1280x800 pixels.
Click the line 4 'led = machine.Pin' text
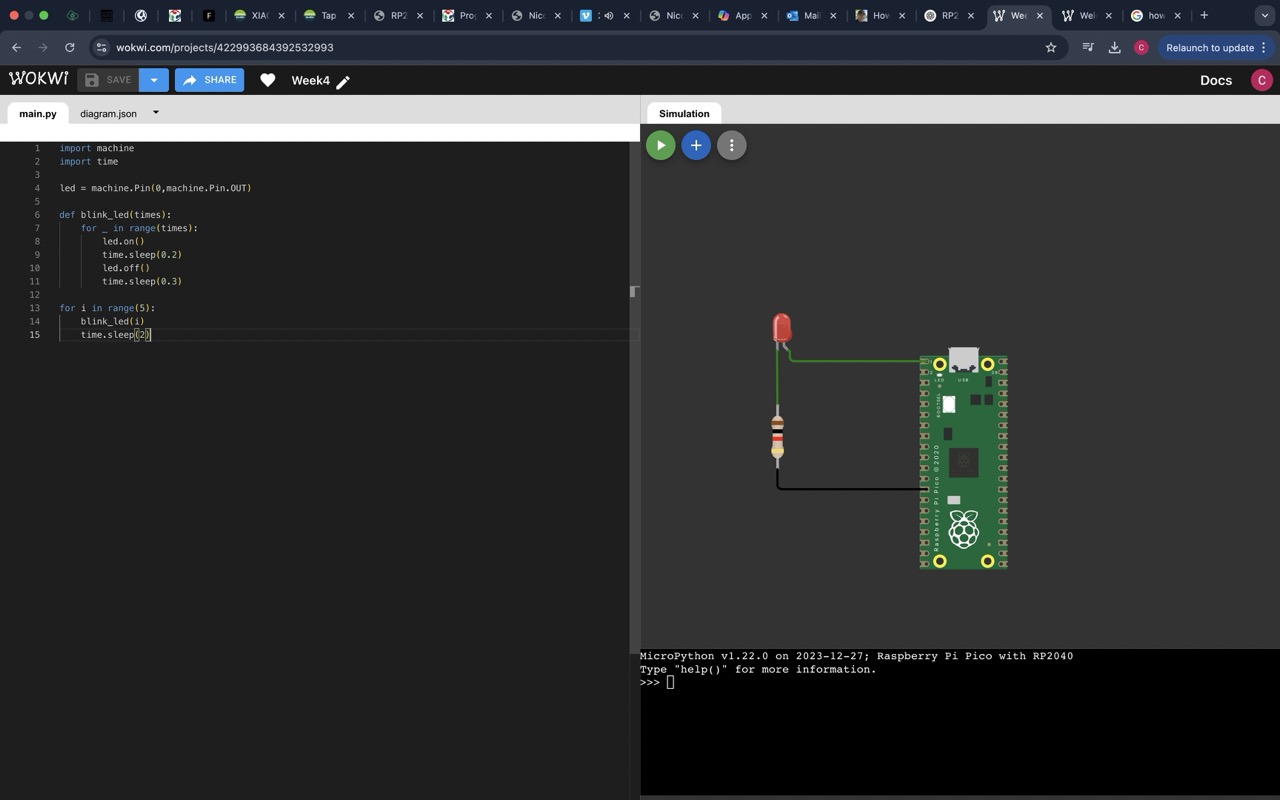coord(155,188)
